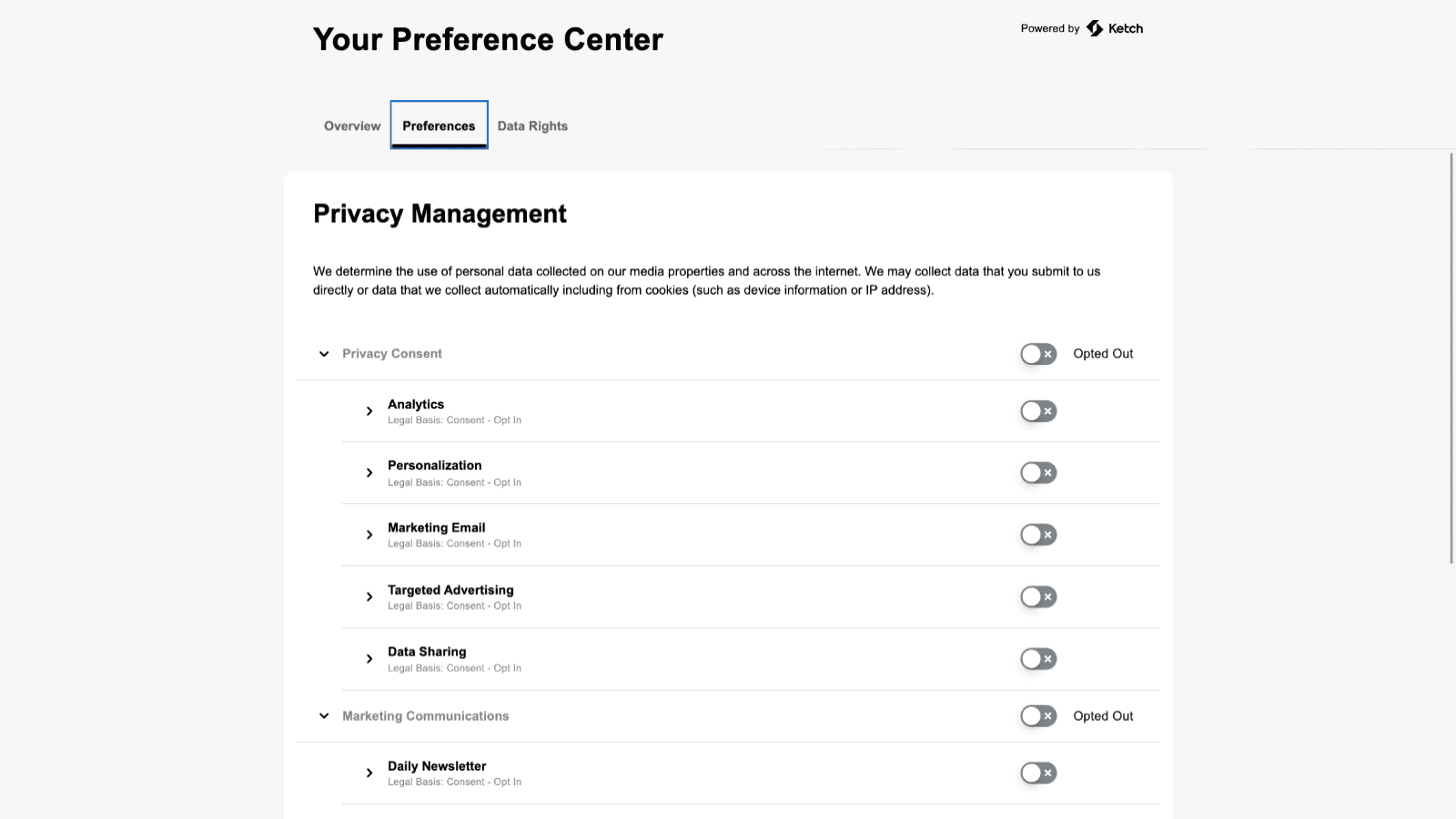Switch on Data Sharing consent
Viewport: 1456px width, 819px height.
(x=1037, y=658)
